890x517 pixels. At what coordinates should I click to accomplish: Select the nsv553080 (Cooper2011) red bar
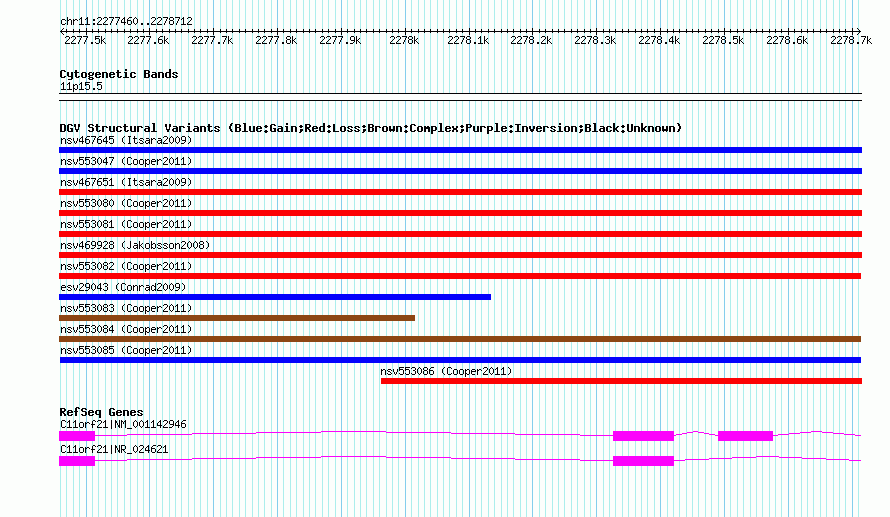point(460,213)
